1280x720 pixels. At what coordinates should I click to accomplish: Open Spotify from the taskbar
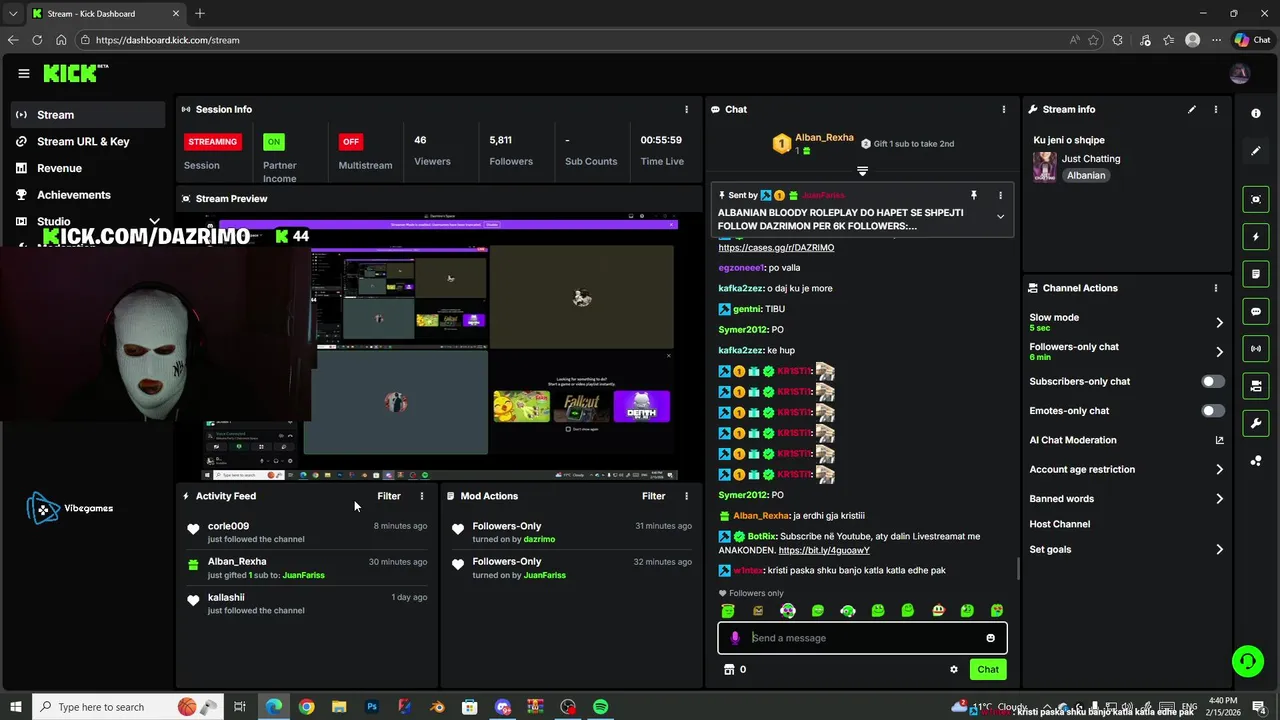(x=600, y=707)
